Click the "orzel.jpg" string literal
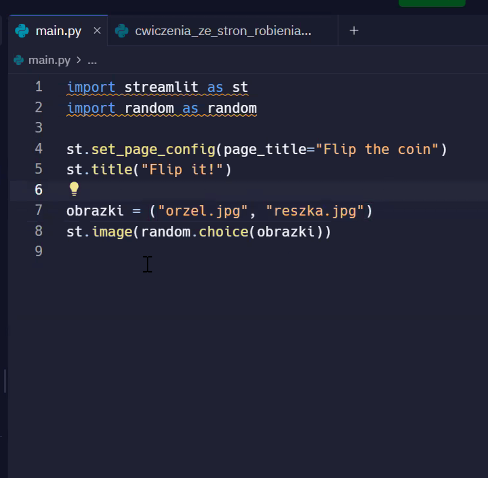Image resolution: width=488 pixels, height=478 pixels. click(203, 211)
